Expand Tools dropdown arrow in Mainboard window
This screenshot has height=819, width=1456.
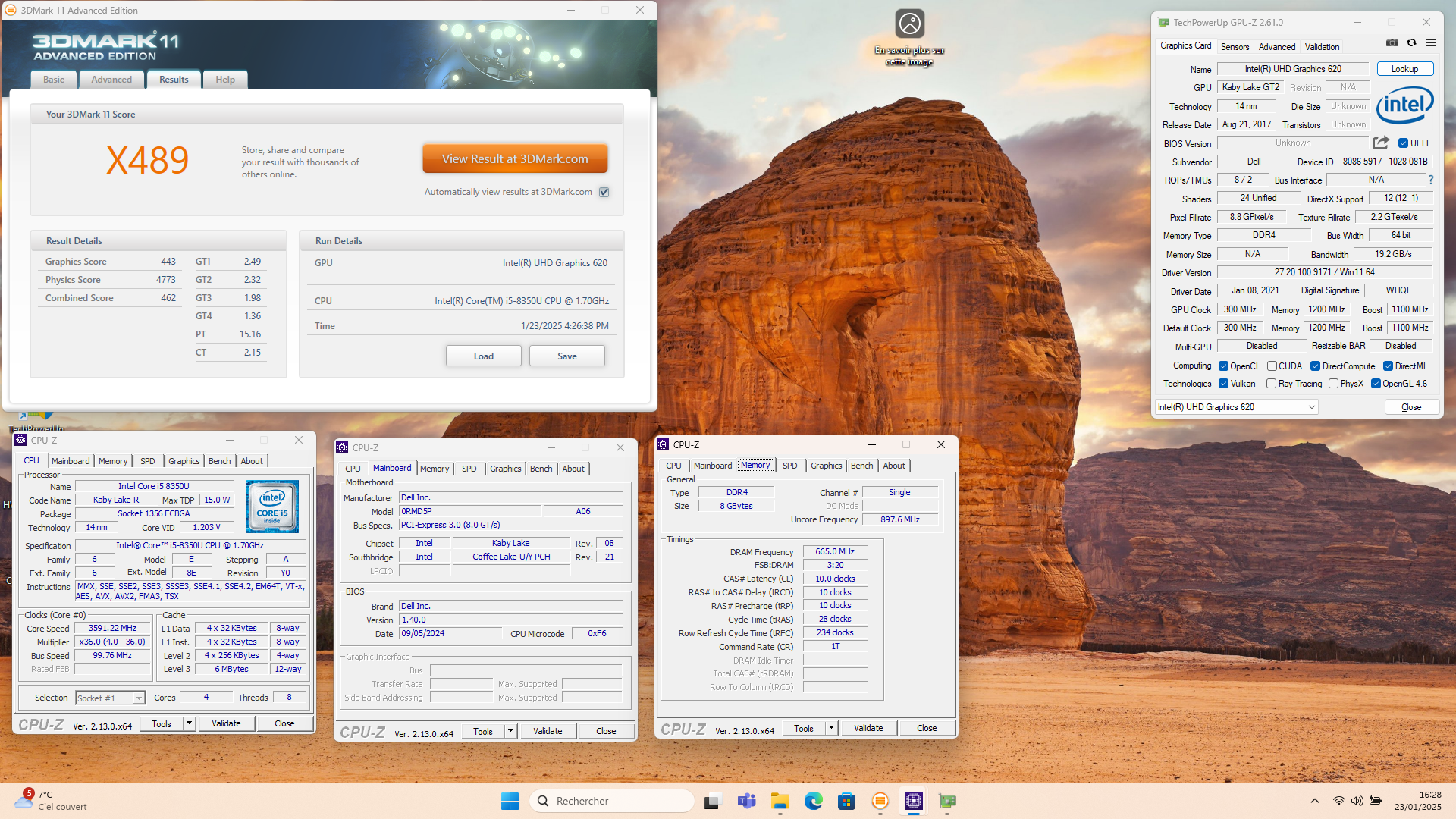pos(510,731)
